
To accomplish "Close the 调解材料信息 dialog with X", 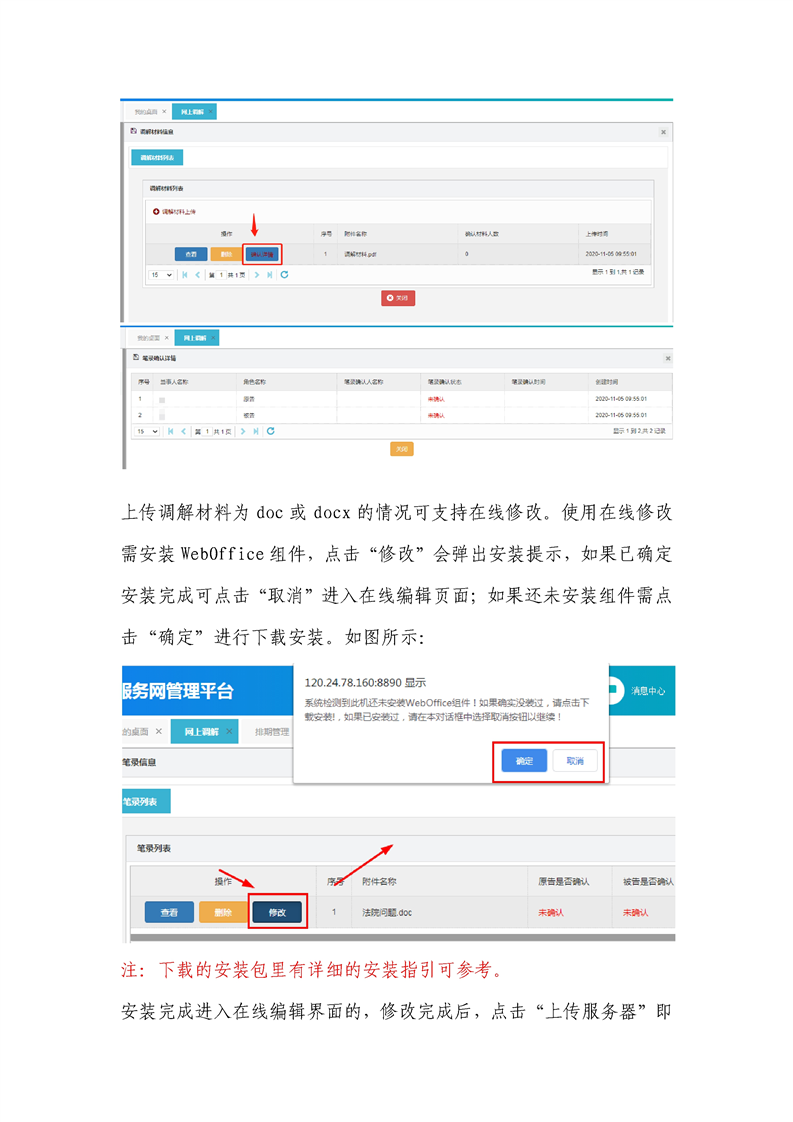I will [x=663, y=132].
